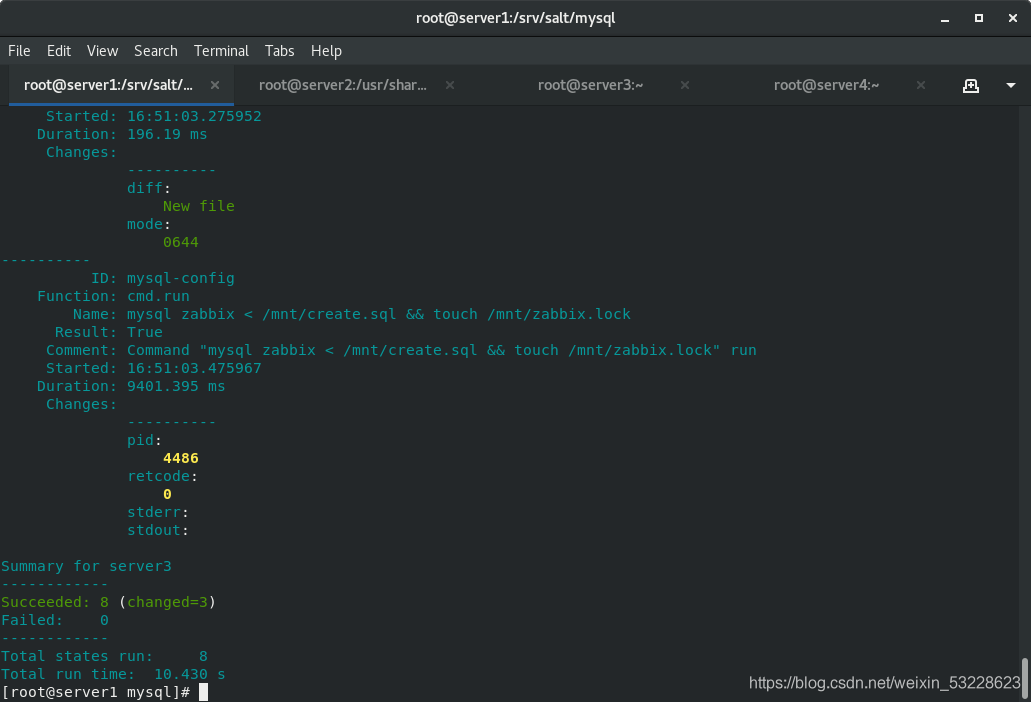Click the 'Name: mysql zabbix' command line

point(352,314)
